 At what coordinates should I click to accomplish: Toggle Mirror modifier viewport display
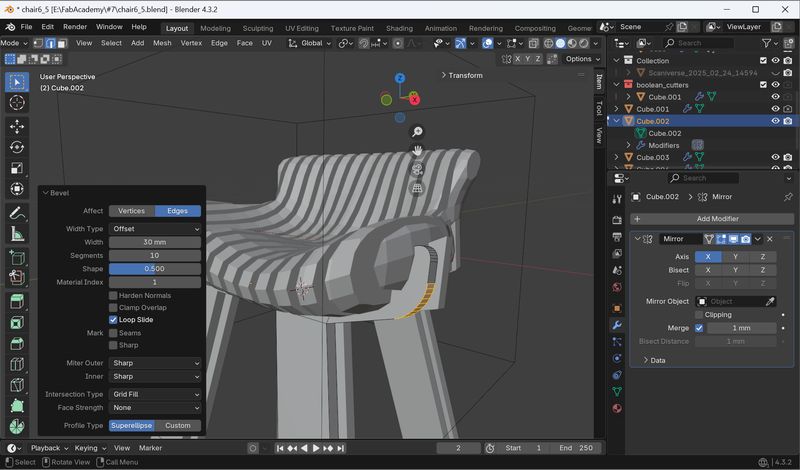pyautogui.click(x=733, y=239)
